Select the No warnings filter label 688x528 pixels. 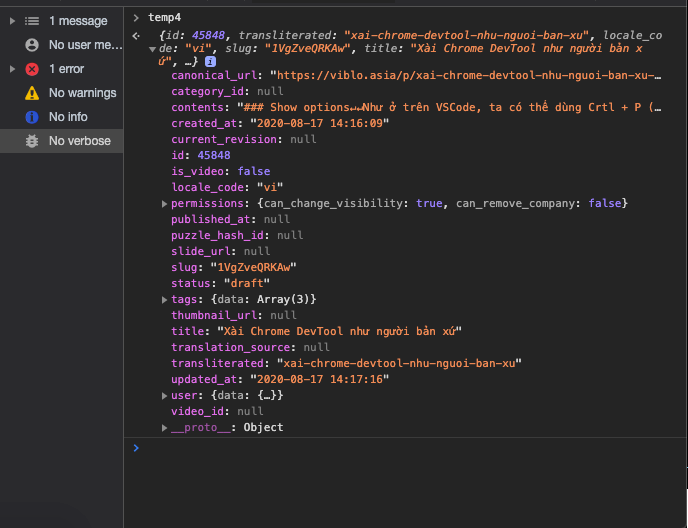(x=82, y=92)
